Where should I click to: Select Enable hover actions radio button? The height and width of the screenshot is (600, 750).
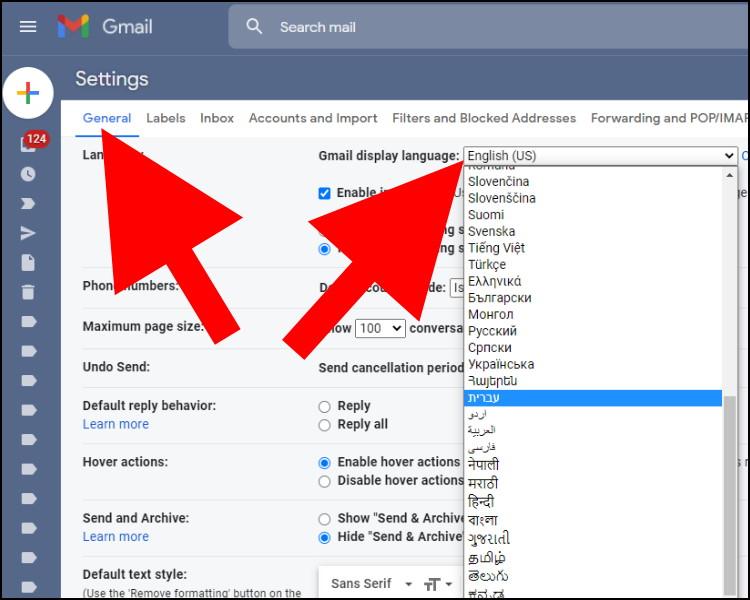pyautogui.click(x=324, y=463)
